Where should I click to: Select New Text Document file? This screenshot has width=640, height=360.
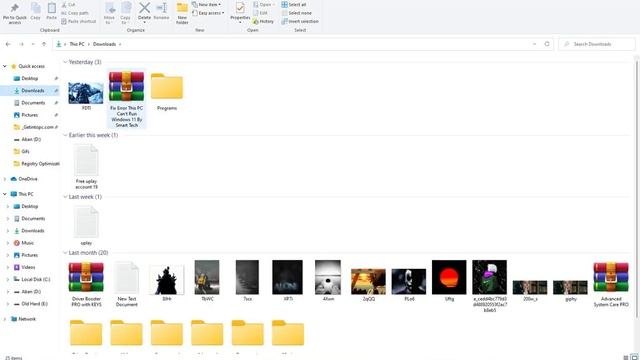(127, 284)
